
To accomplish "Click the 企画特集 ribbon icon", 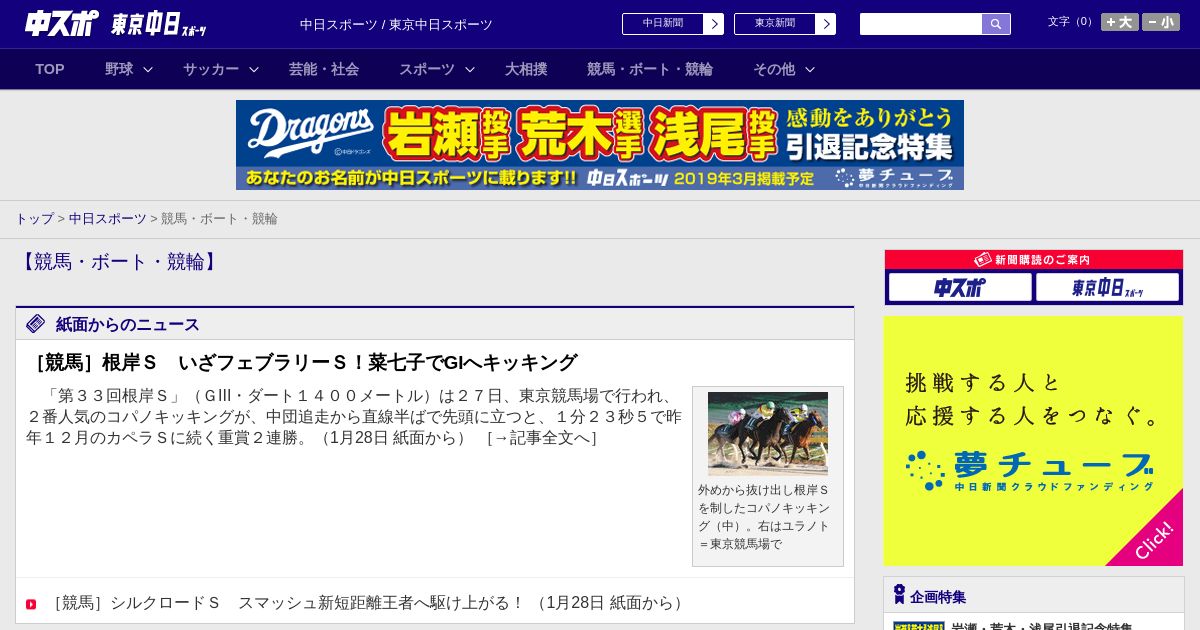I will [899, 595].
